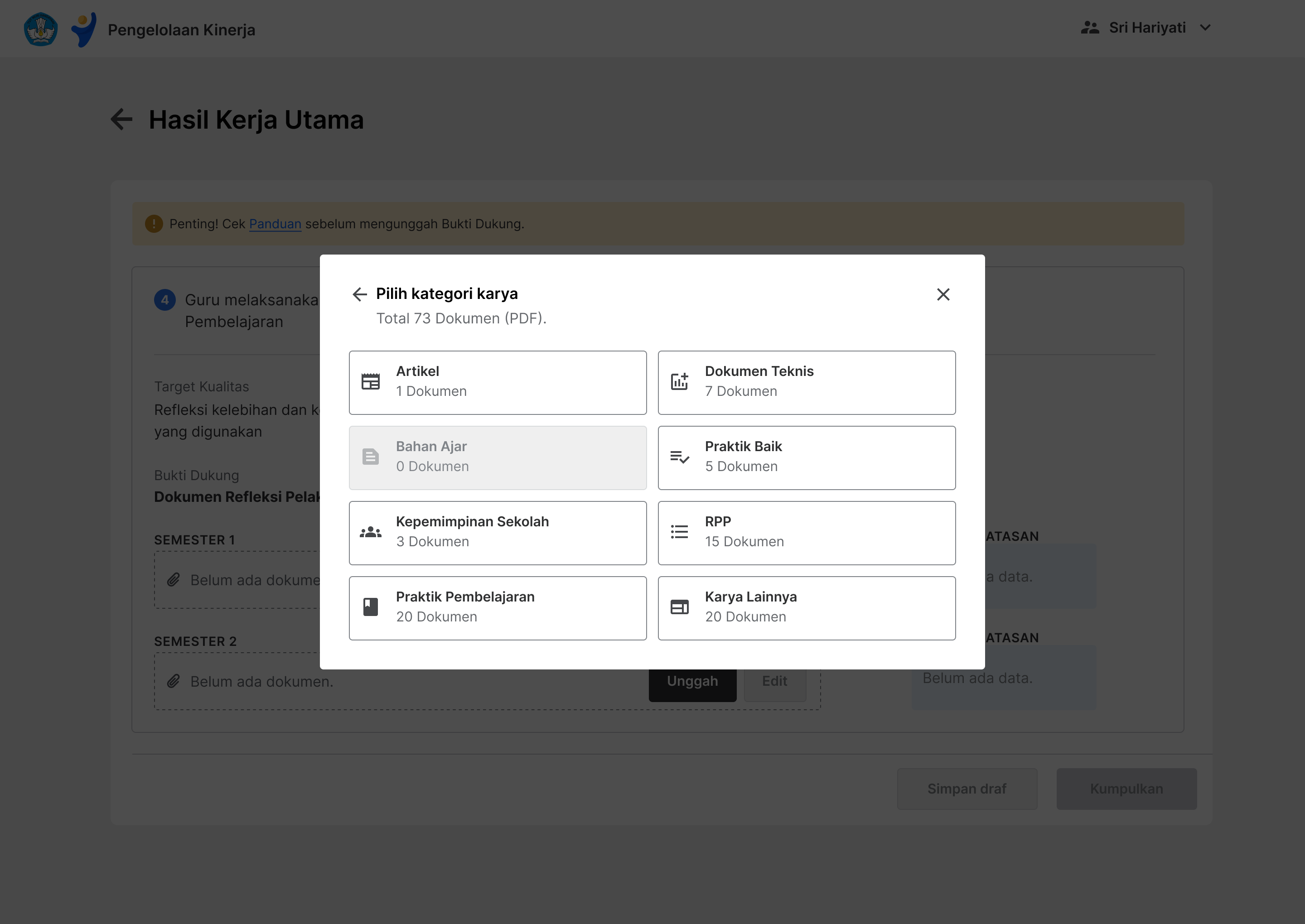Click the Kepemimpinan Sekolah group icon
This screenshot has width=1305, height=924.
pos(371,532)
